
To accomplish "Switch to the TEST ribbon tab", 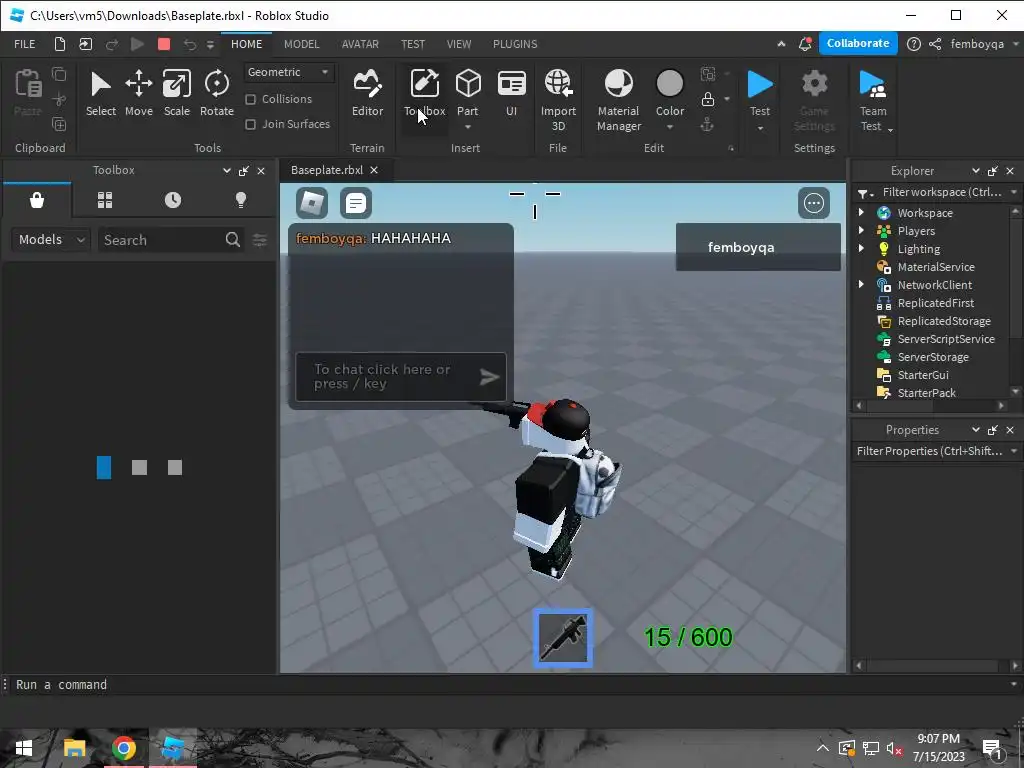I will (x=413, y=44).
